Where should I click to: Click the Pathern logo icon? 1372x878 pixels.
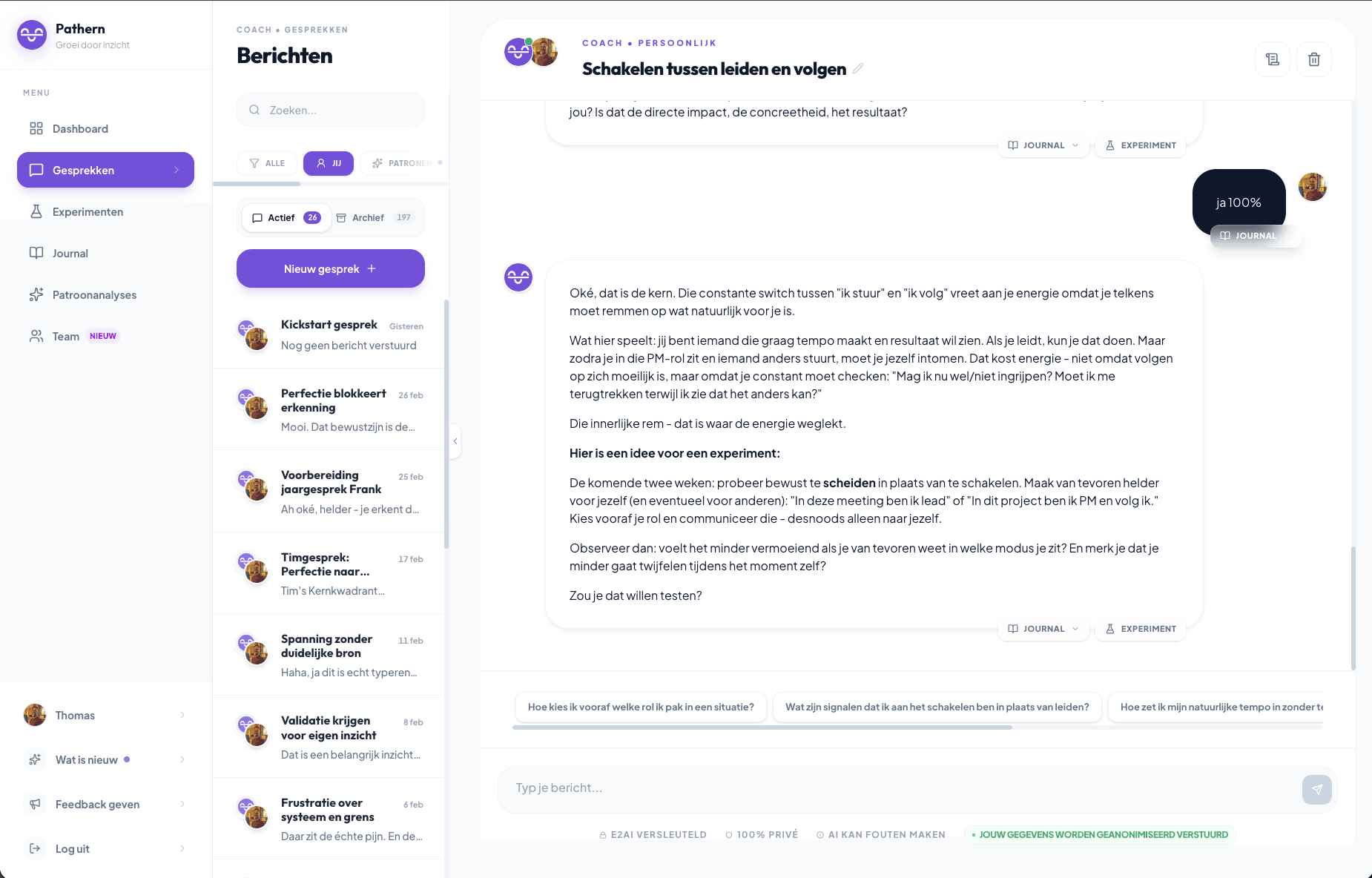pyautogui.click(x=32, y=34)
